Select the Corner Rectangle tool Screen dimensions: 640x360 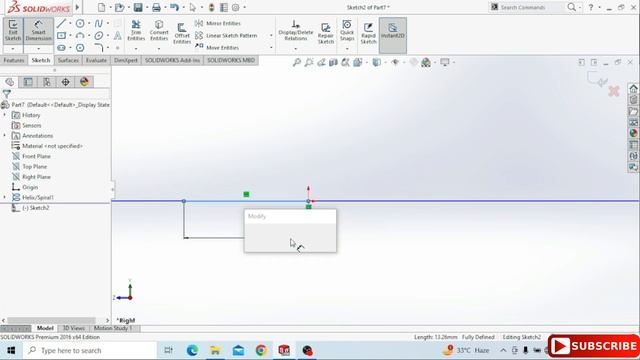(61, 36)
